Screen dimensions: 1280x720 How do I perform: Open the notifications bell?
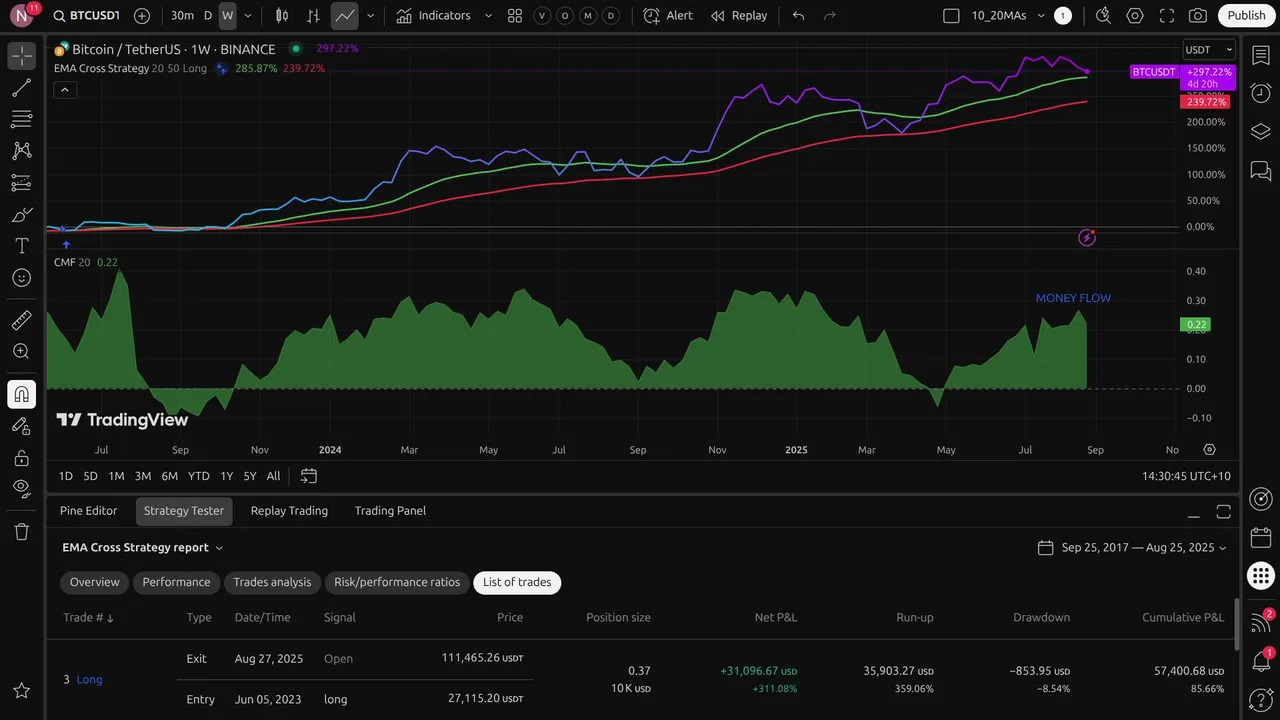(1260, 663)
